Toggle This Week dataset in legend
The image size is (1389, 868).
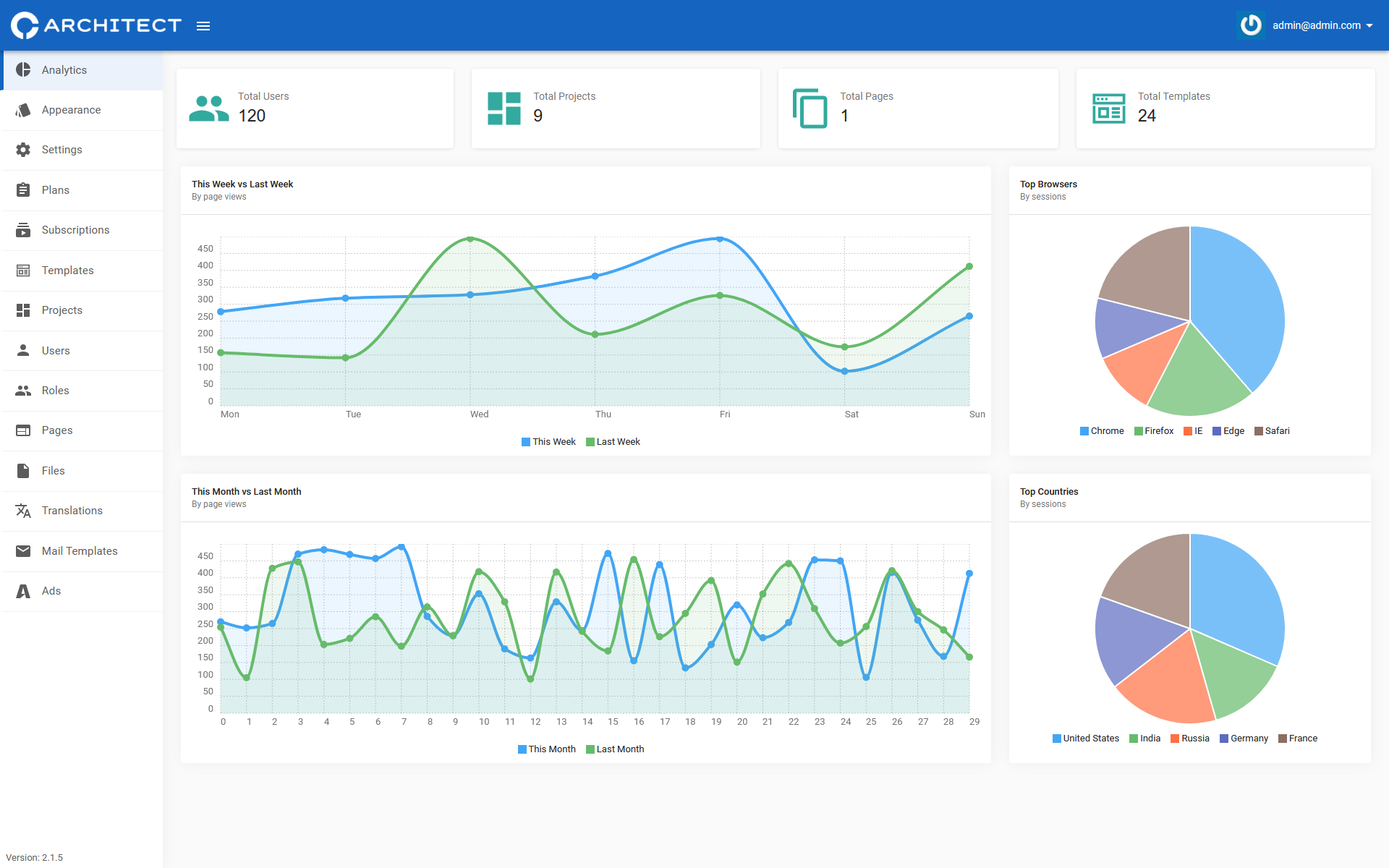(548, 442)
